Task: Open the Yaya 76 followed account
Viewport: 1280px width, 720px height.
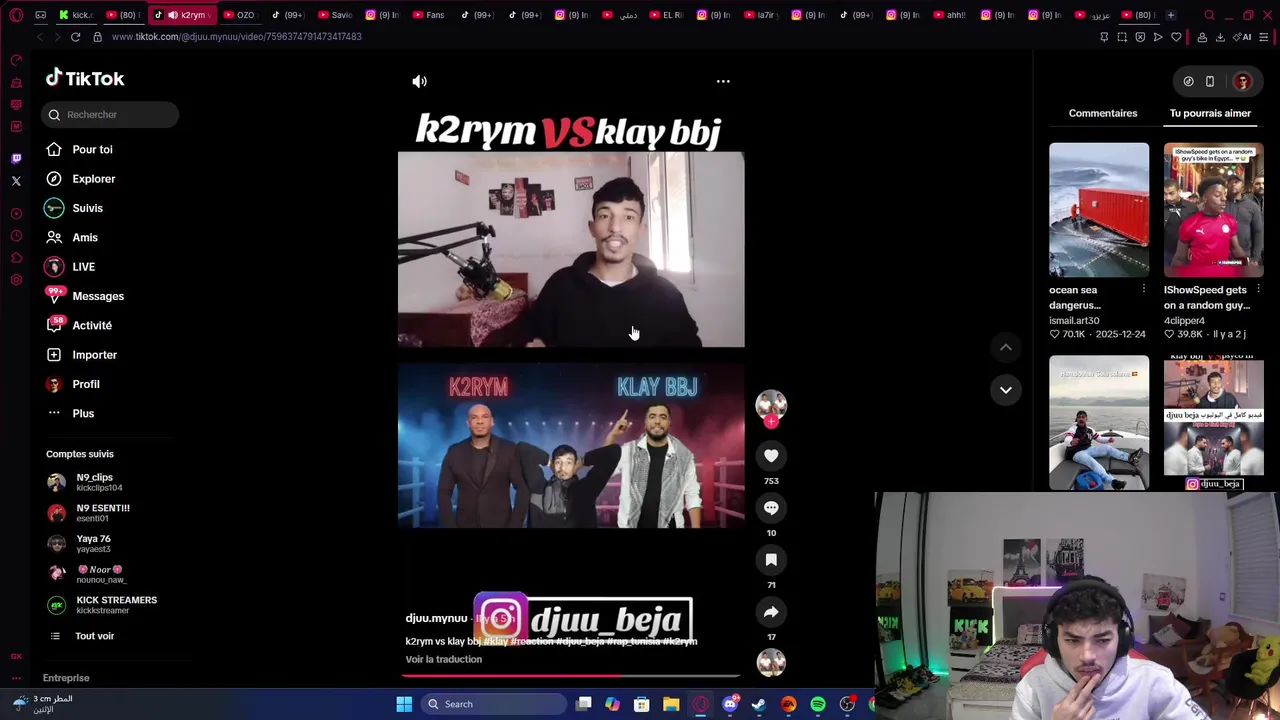Action: click(95, 543)
